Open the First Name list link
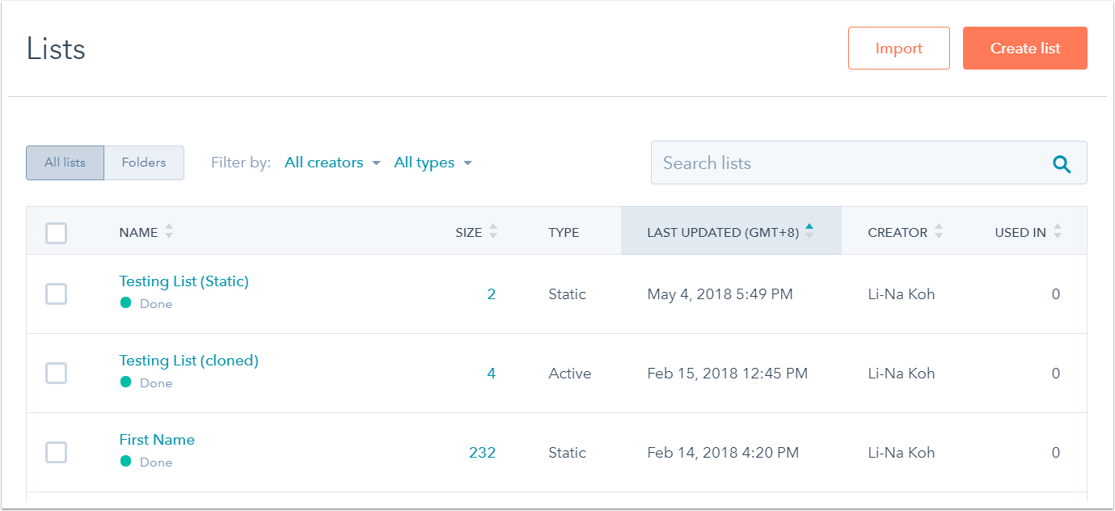This screenshot has width=1115, height=511. (156, 440)
